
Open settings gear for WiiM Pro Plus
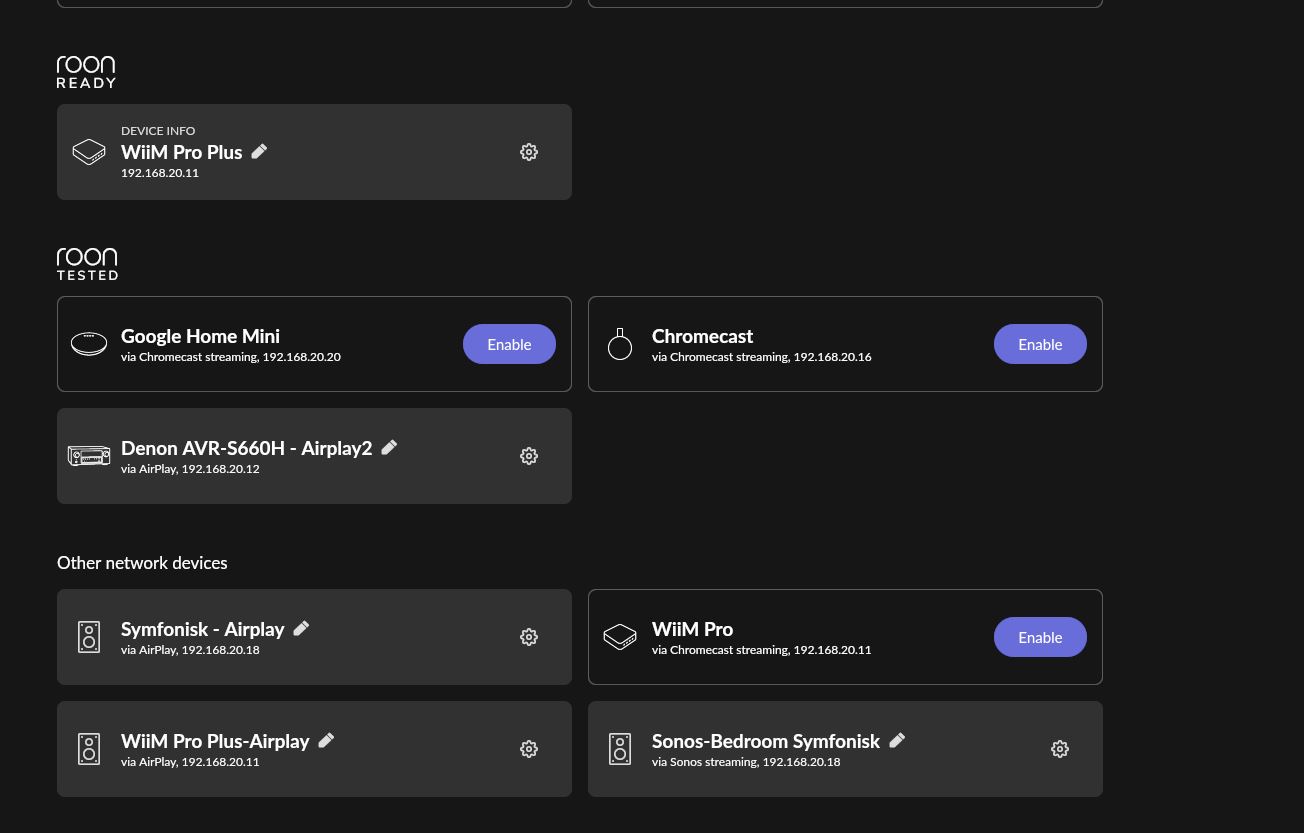(529, 152)
